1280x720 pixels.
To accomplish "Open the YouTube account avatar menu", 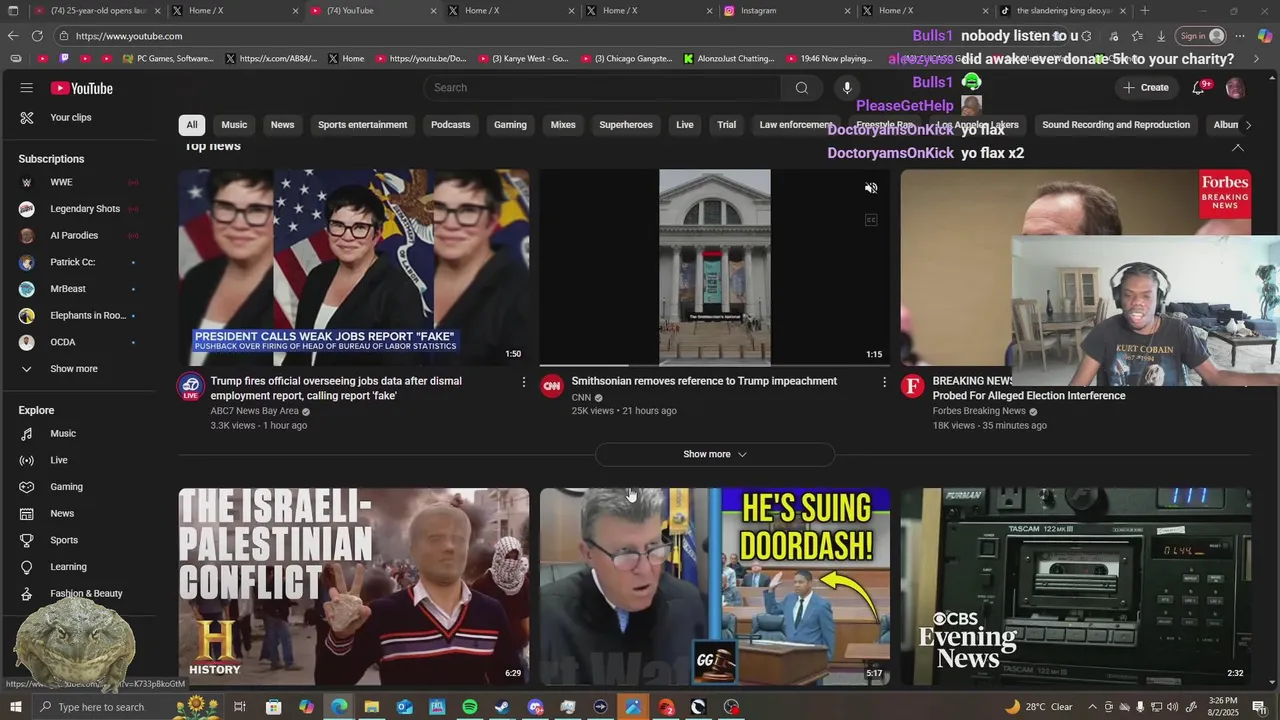I will [x=1235, y=88].
